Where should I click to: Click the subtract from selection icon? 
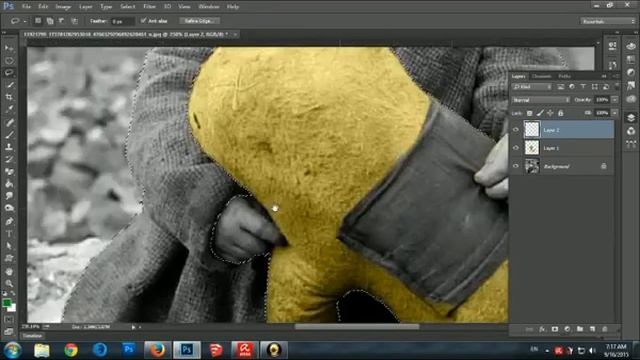[x=62, y=20]
